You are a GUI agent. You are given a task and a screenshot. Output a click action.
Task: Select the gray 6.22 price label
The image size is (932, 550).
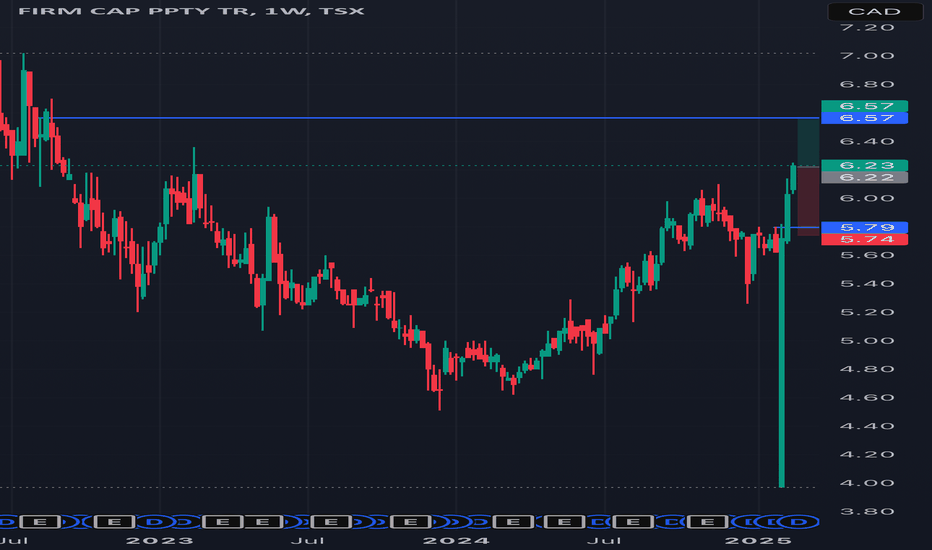click(864, 177)
